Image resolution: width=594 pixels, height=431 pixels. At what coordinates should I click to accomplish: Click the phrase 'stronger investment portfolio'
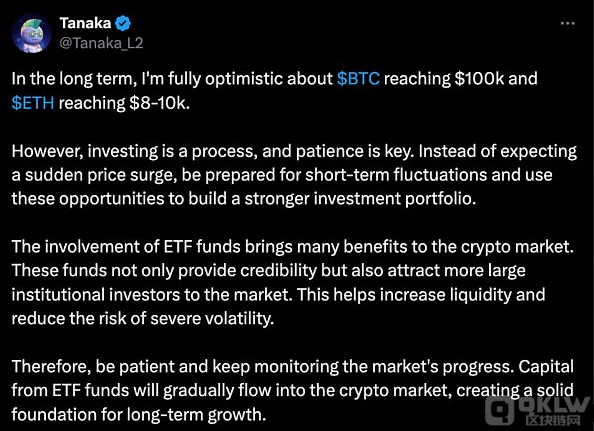click(x=360, y=199)
